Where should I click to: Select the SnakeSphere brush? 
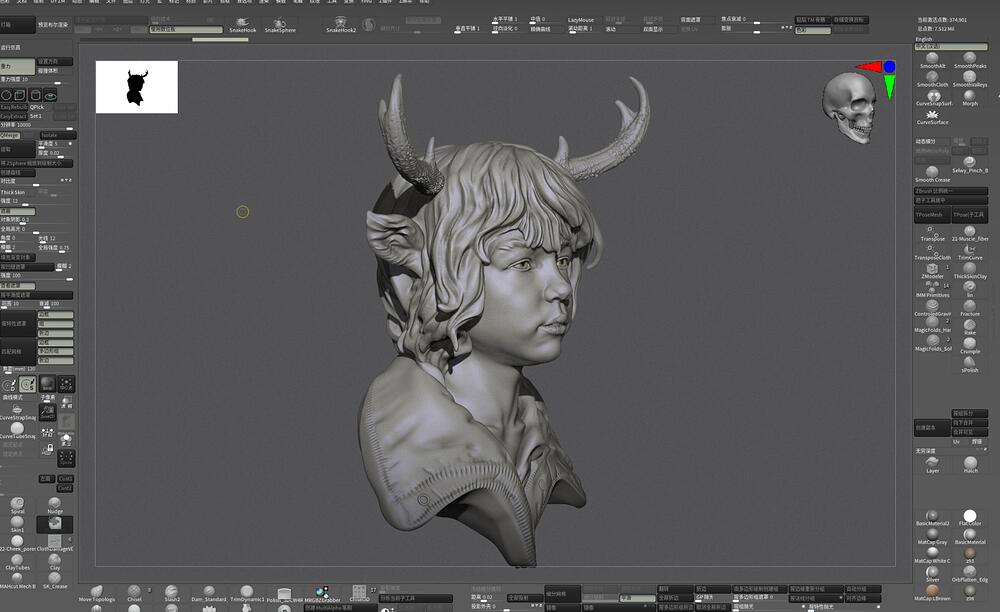(x=280, y=26)
